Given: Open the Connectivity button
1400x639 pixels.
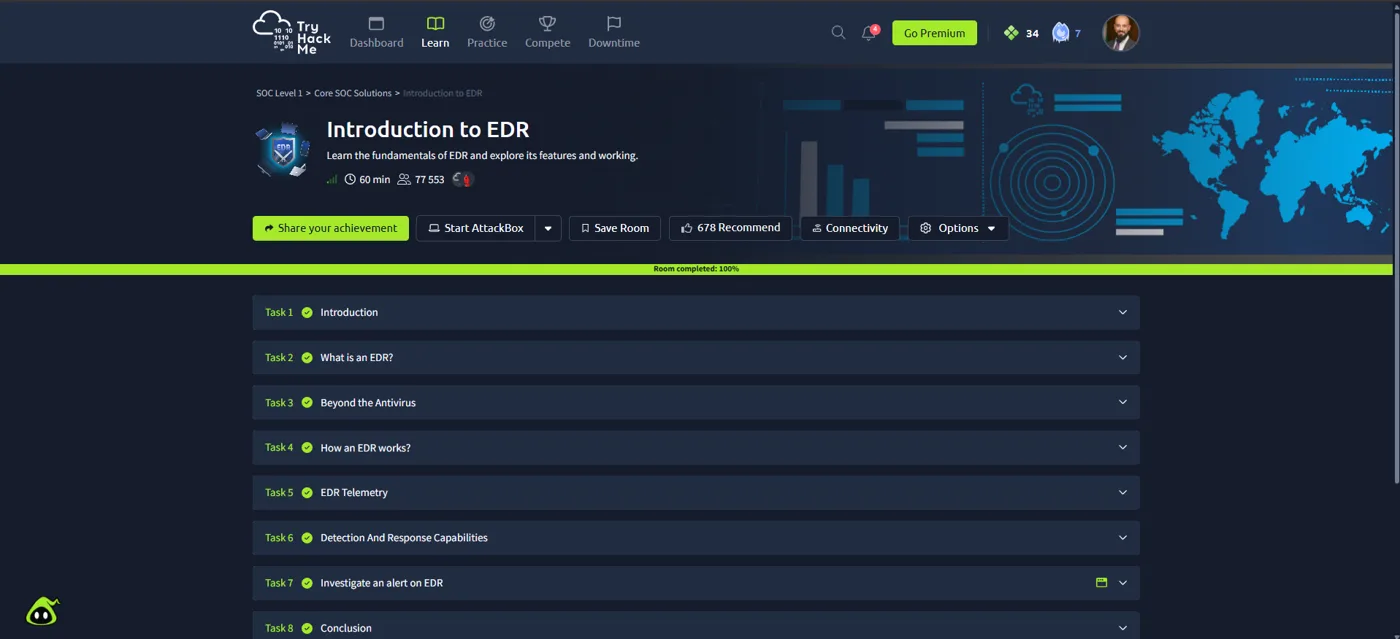Looking at the screenshot, I should click(850, 228).
